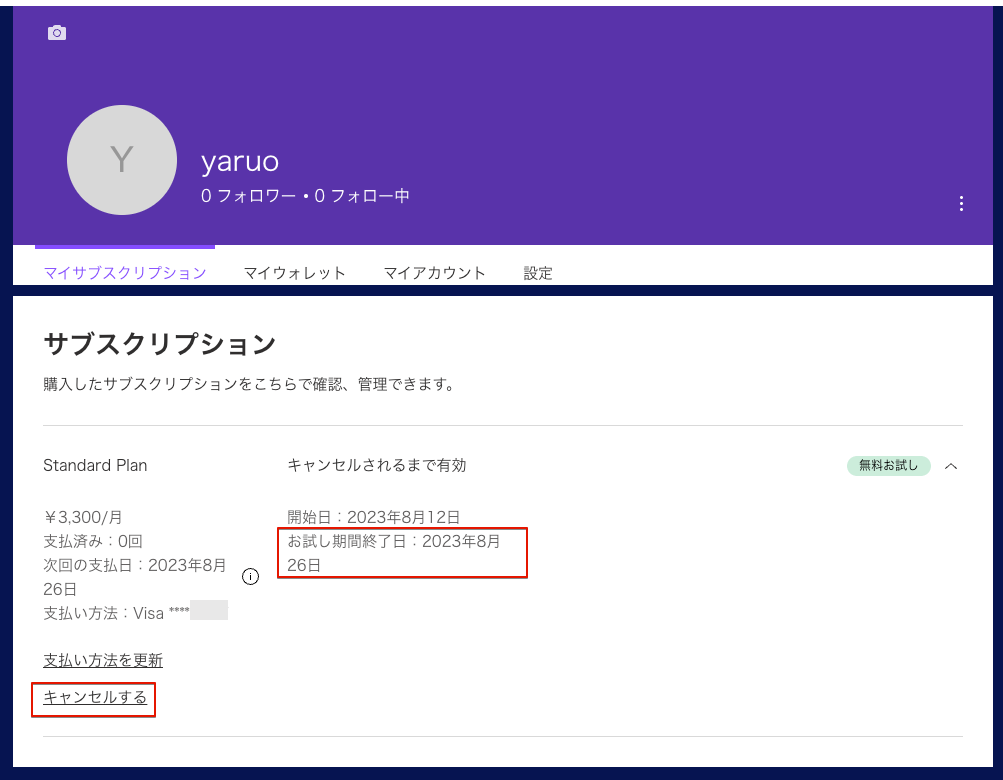Click the camera icon to change cover photo

click(x=57, y=33)
